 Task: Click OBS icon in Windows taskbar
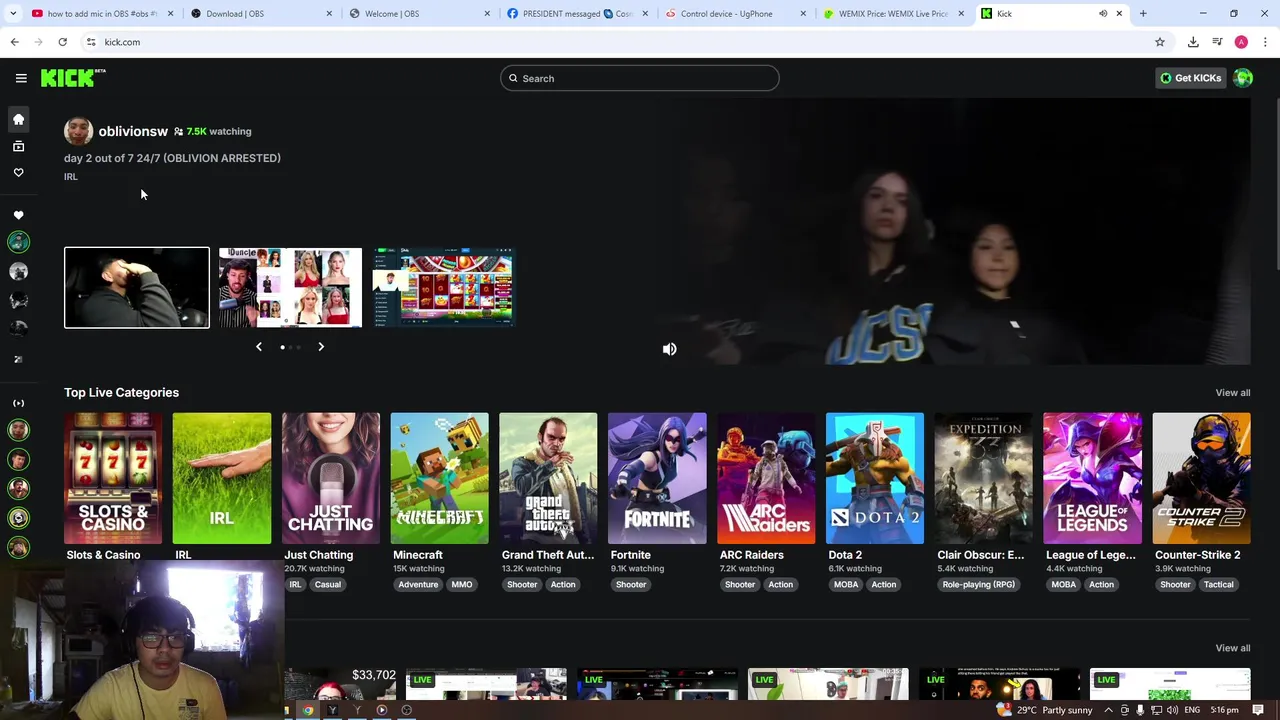tap(406, 710)
